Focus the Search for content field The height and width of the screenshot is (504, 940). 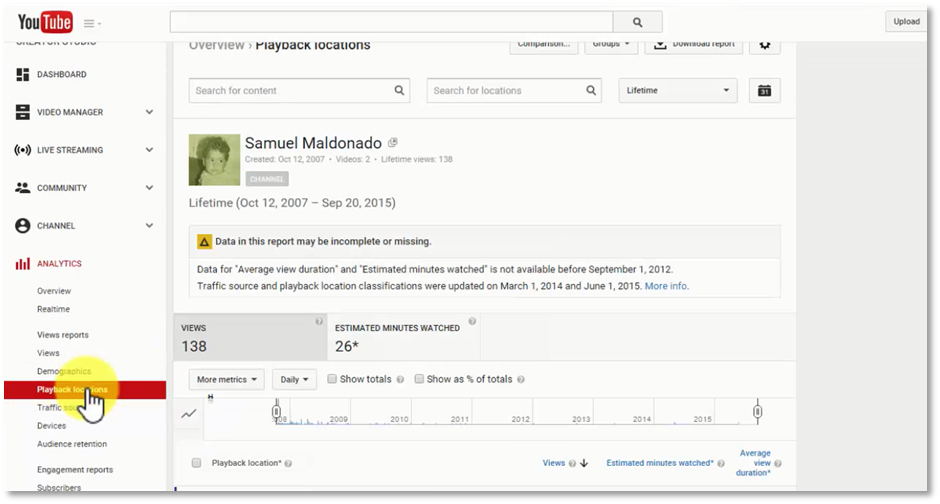[x=299, y=90]
